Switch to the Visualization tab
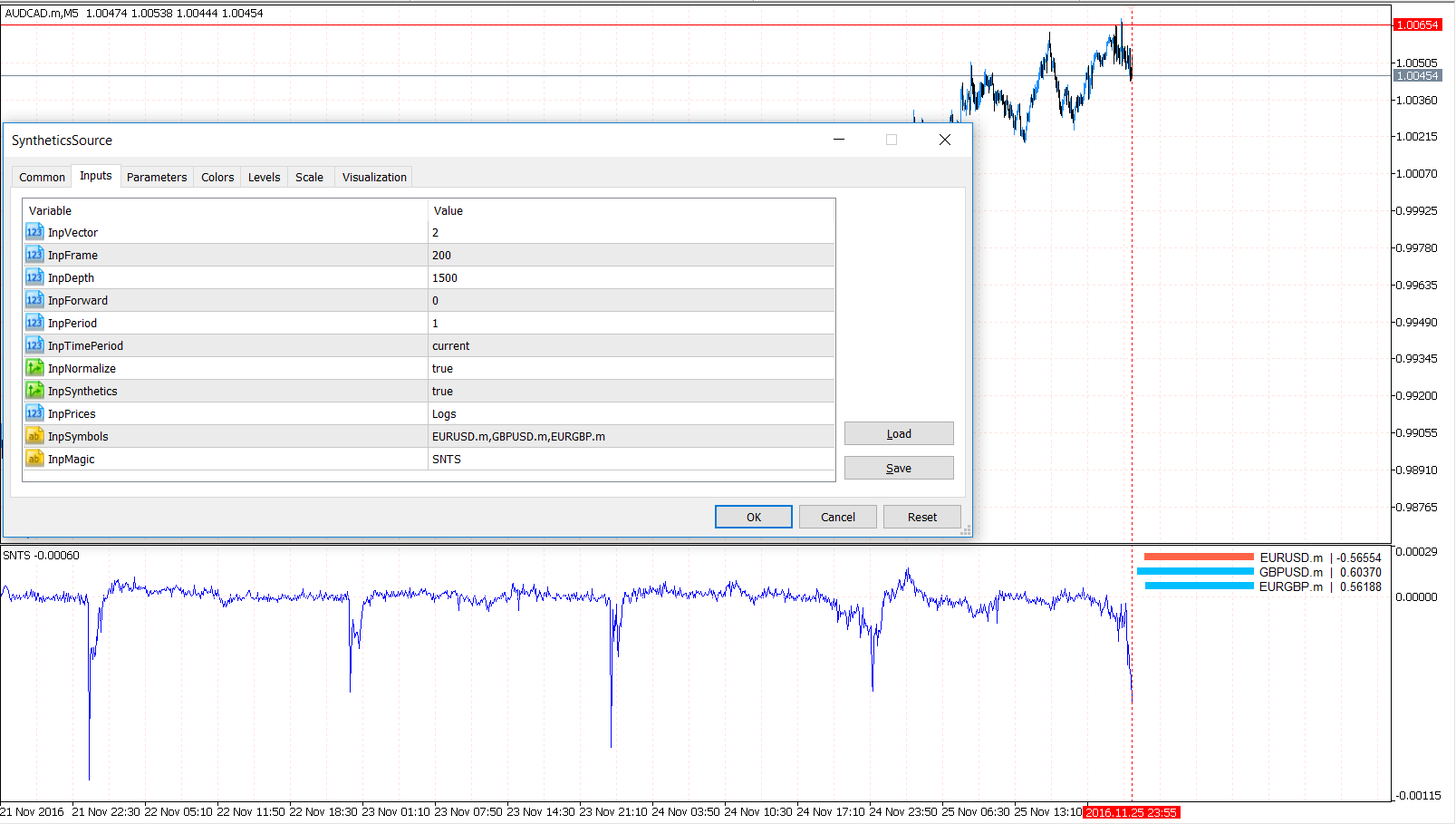 (x=372, y=176)
